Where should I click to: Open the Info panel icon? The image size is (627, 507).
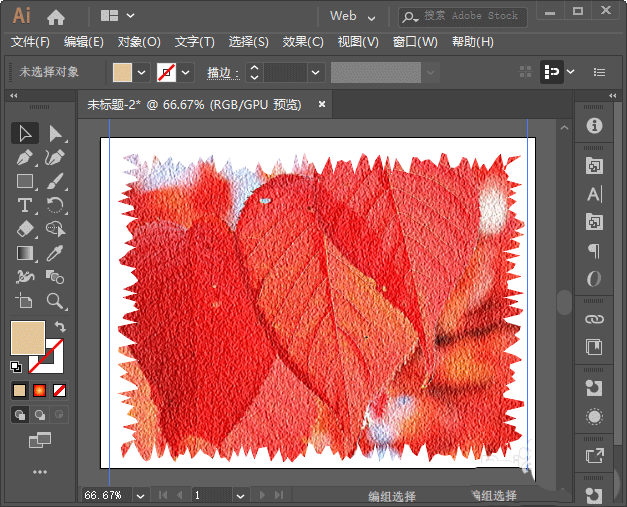coord(595,126)
